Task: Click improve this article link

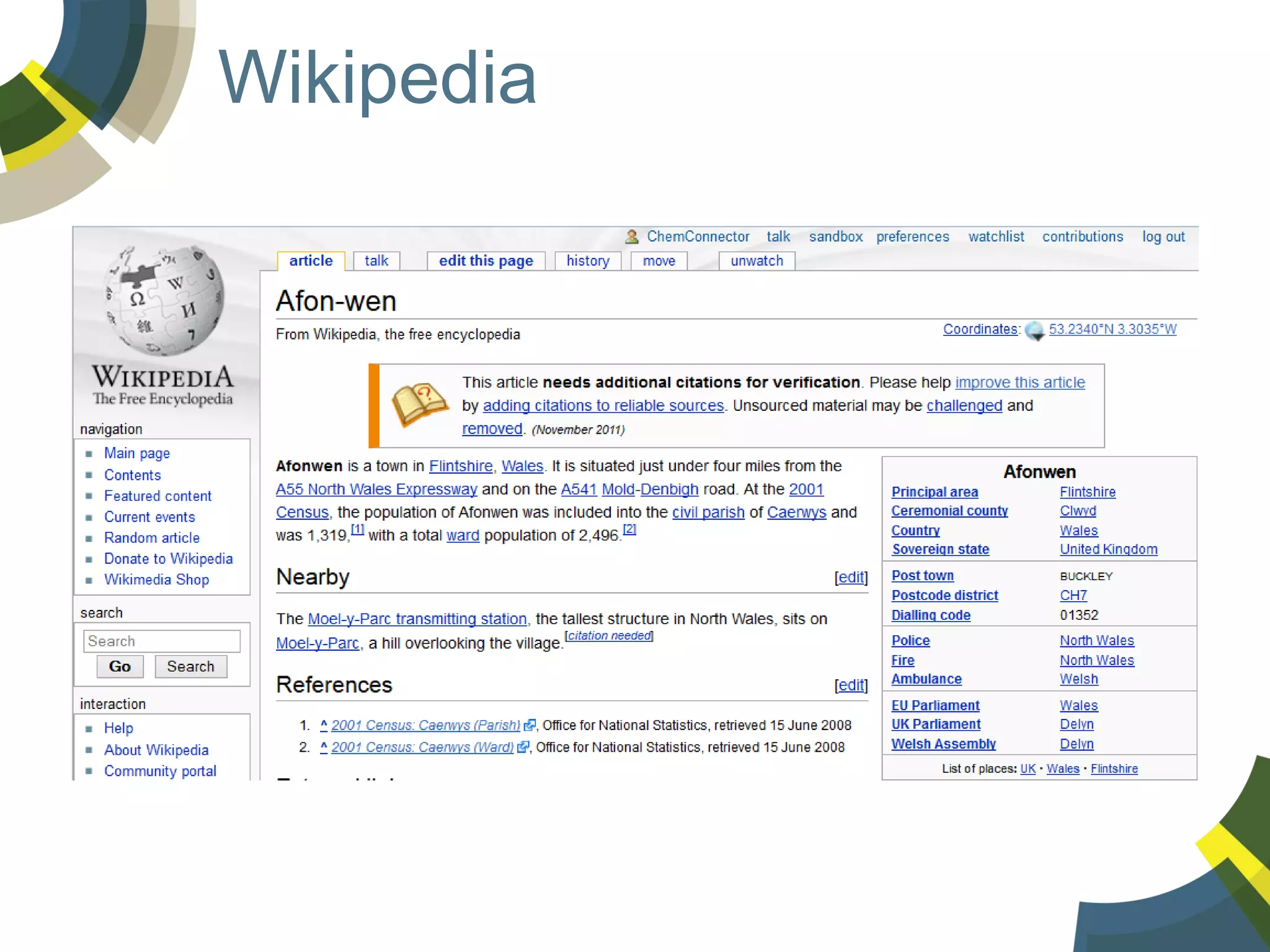Action: click(x=1020, y=382)
